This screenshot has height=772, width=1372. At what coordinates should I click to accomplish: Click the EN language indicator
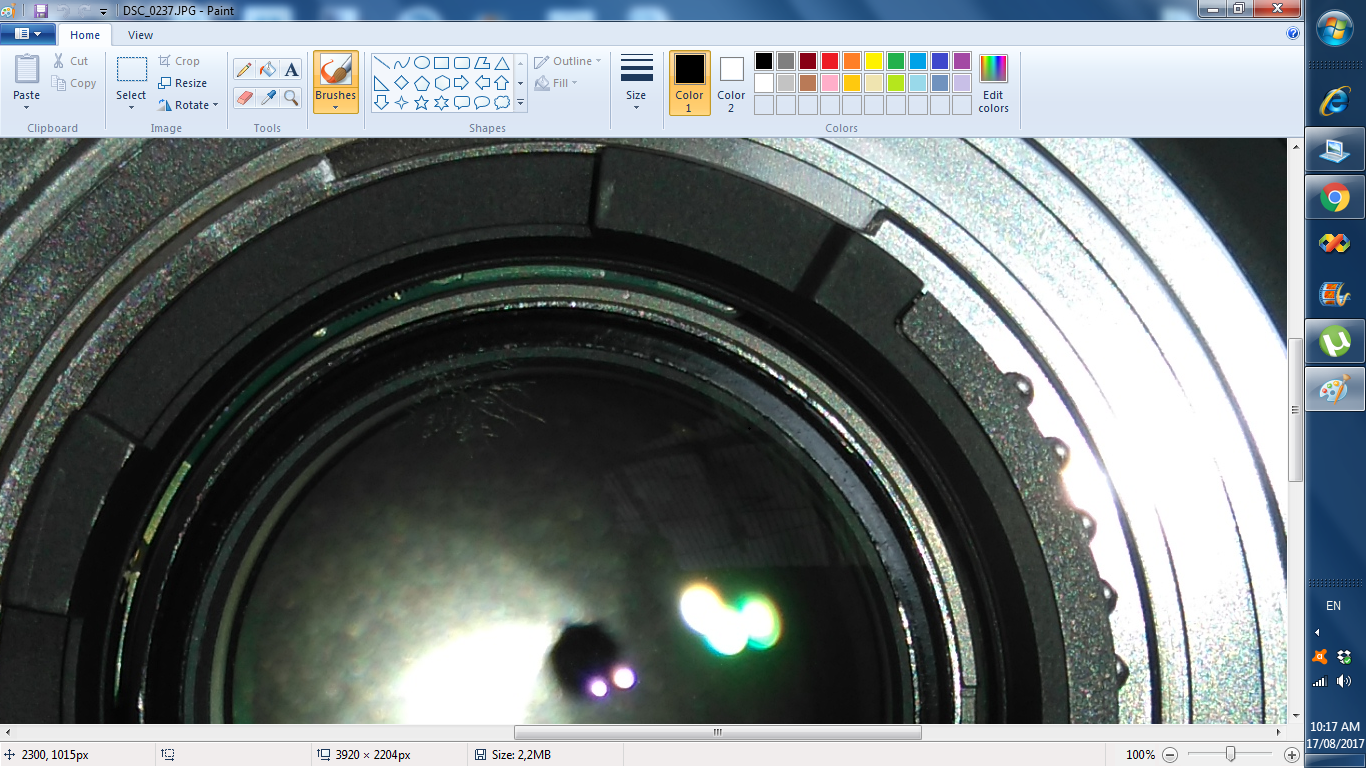click(x=1333, y=606)
